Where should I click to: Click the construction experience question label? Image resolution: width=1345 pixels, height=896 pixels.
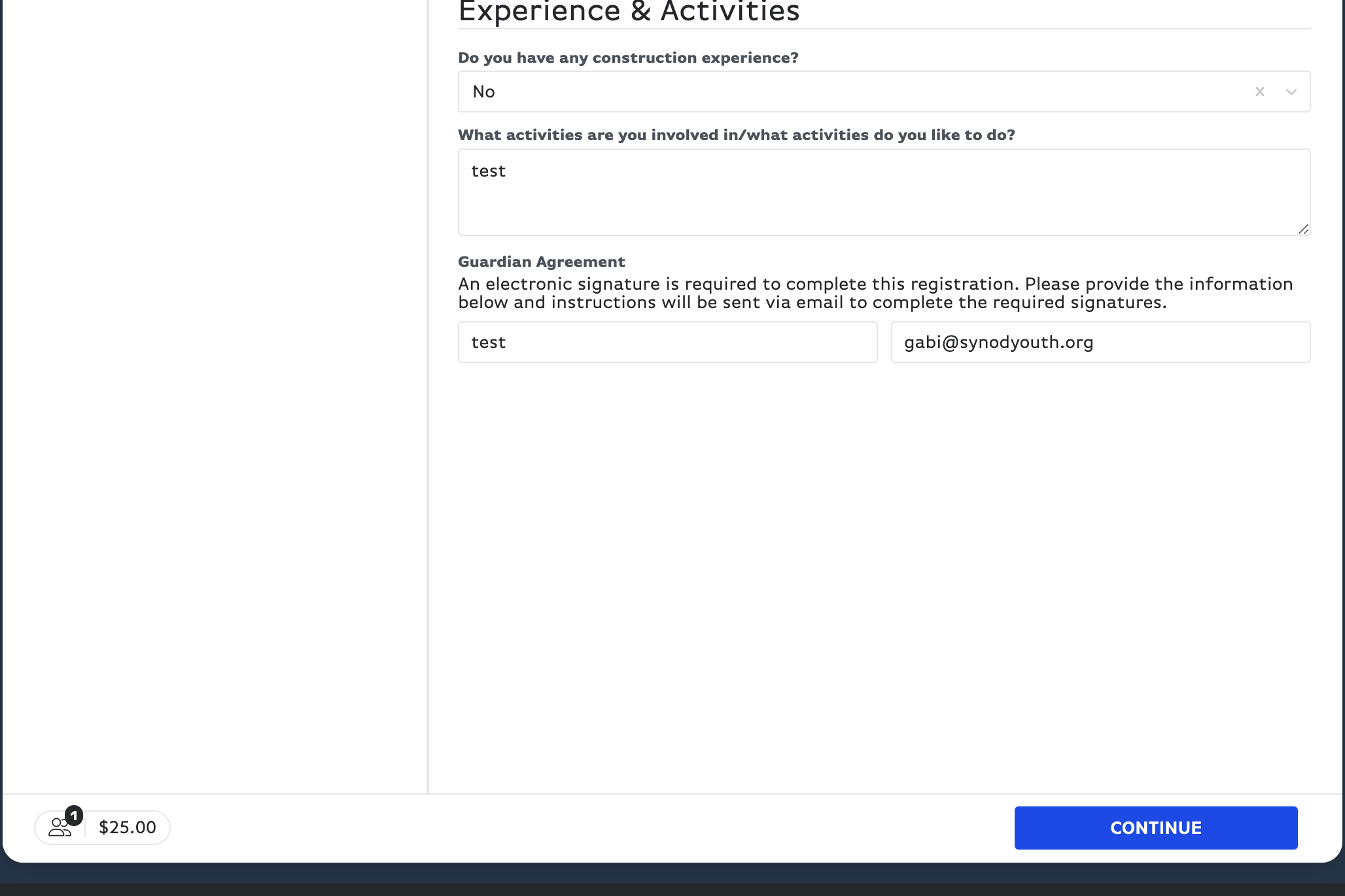(x=628, y=58)
